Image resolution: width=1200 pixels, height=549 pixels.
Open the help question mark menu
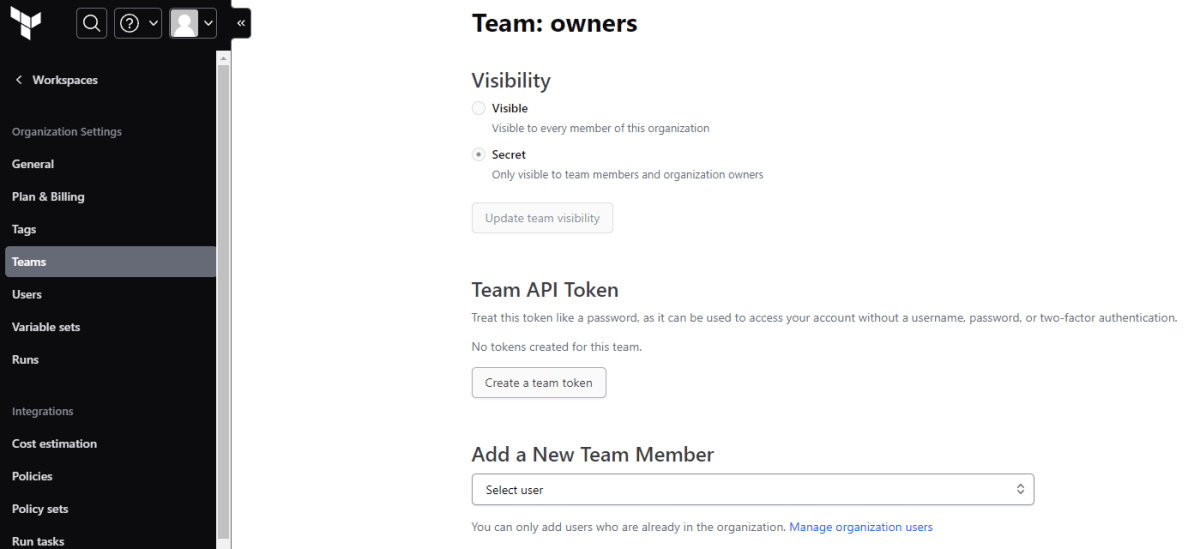click(128, 23)
